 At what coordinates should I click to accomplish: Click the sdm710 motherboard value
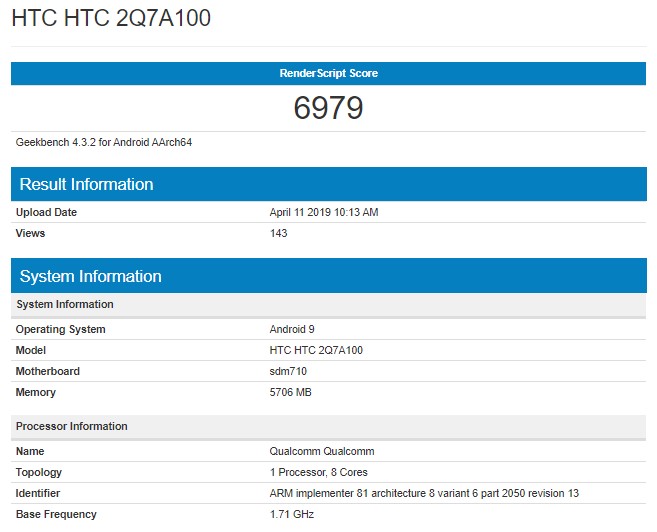click(x=288, y=371)
